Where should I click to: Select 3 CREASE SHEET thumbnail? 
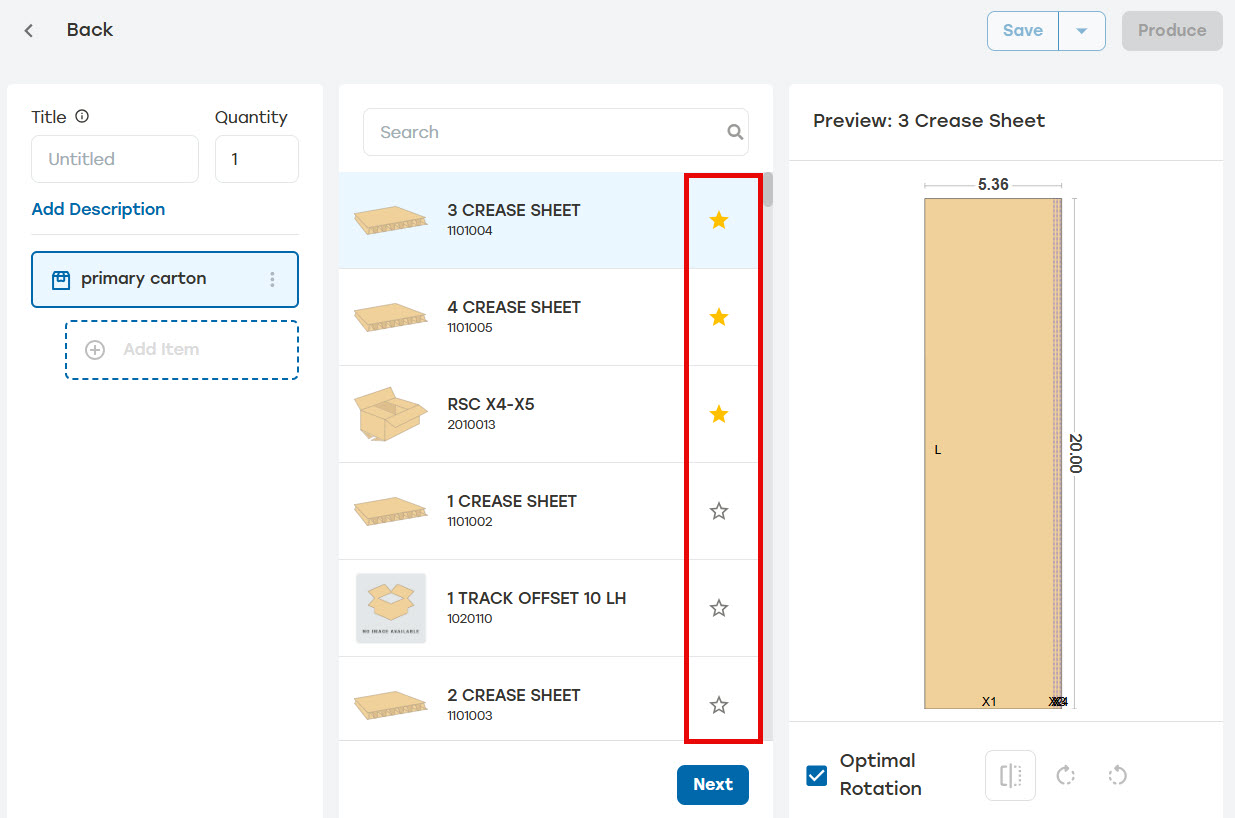click(x=391, y=221)
